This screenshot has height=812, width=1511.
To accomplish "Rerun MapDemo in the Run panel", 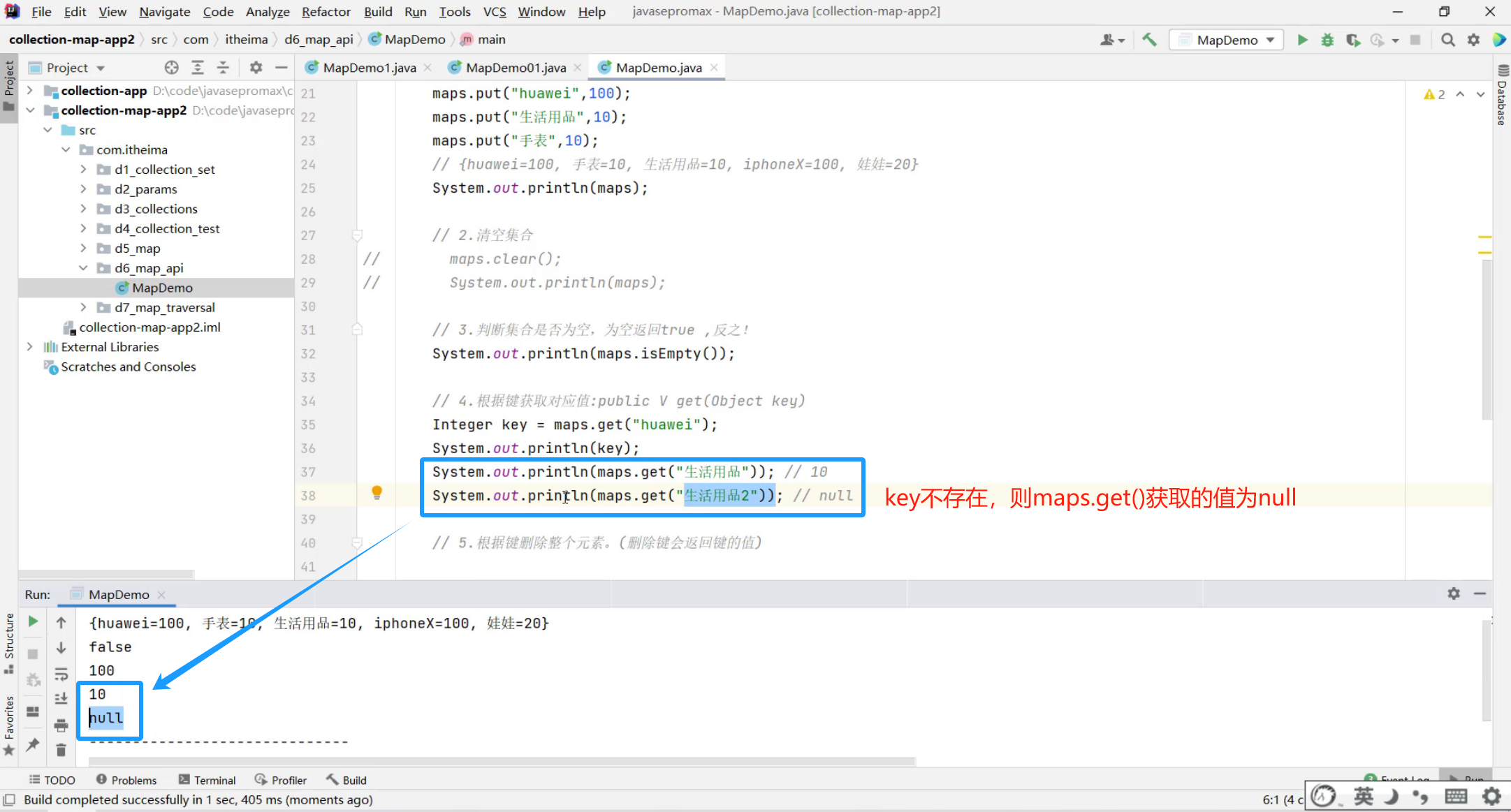I will [x=33, y=621].
